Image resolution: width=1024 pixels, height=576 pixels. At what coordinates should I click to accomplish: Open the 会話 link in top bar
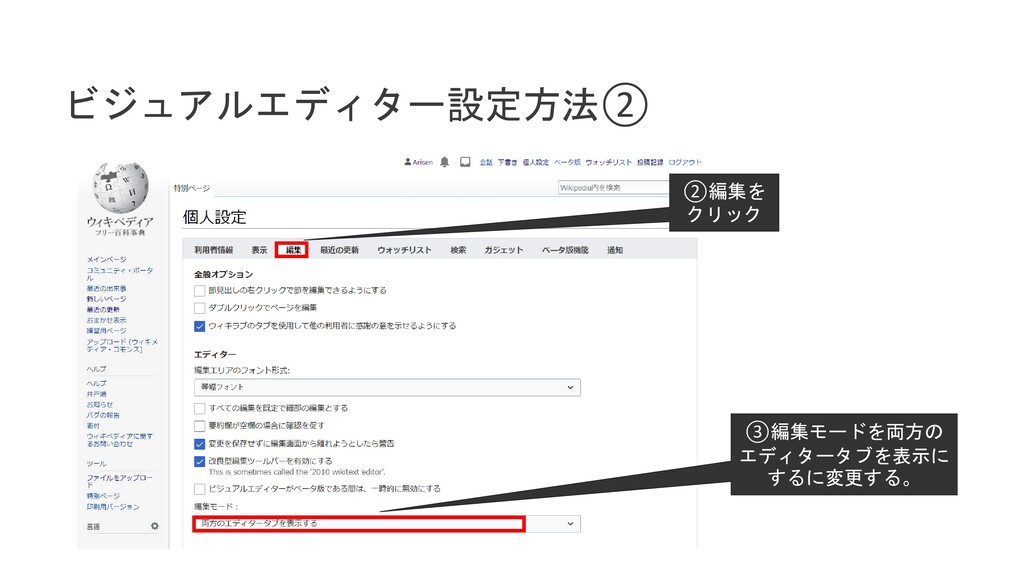pos(486,162)
